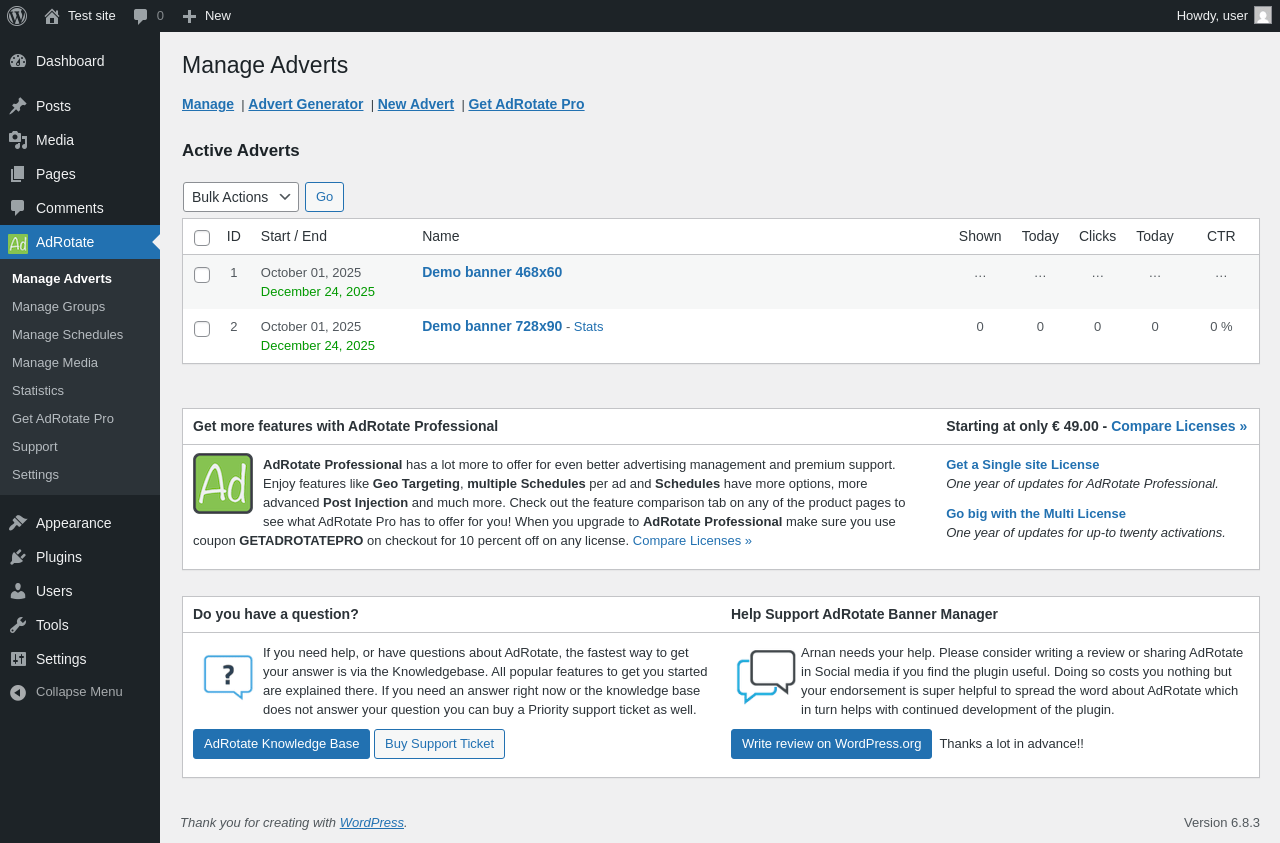Click the Go button

coord(324,197)
